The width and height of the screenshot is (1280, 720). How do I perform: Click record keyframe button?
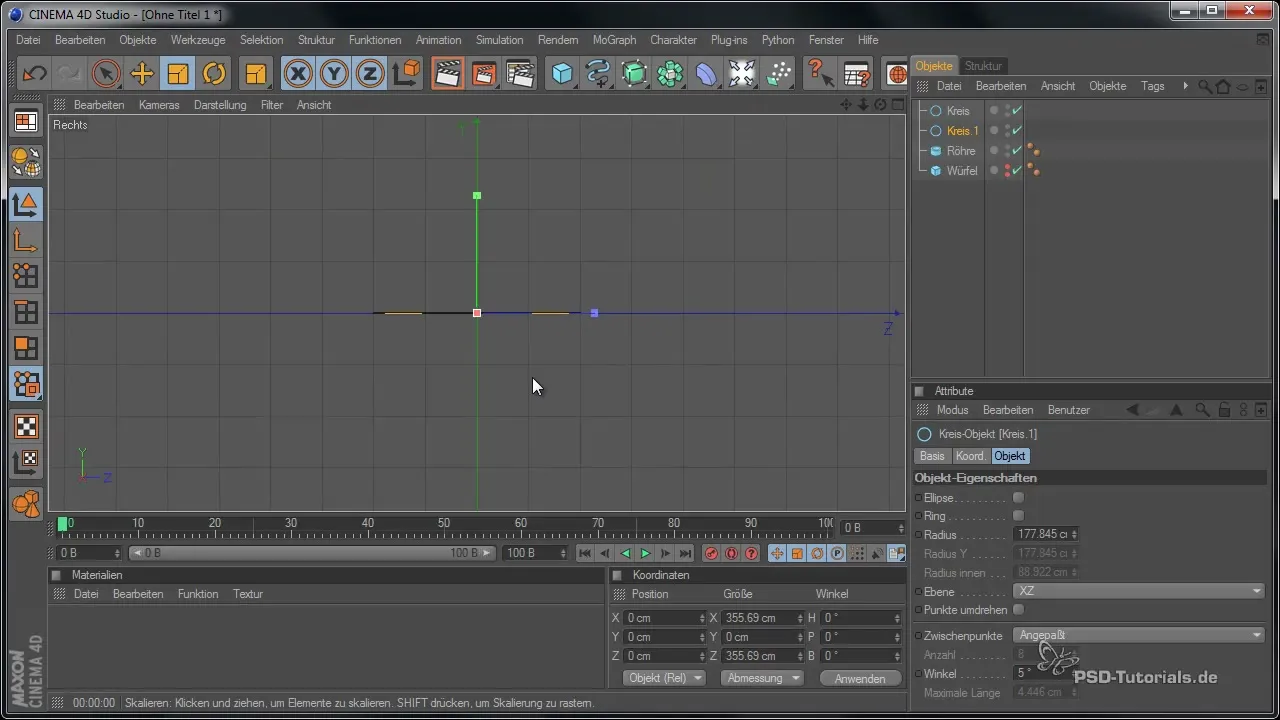coord(712,553)
